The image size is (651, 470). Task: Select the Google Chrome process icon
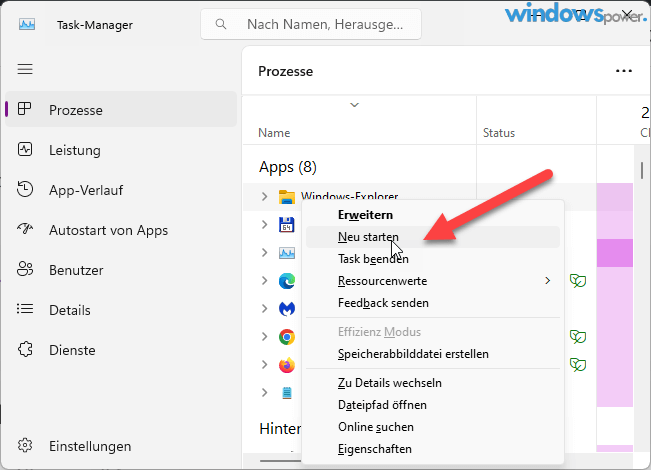tap(286, 337)
